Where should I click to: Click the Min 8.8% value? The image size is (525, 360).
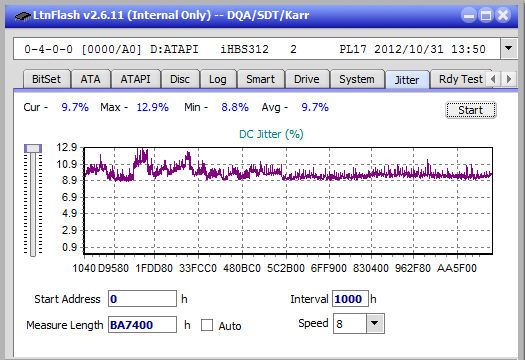[235, 107]
